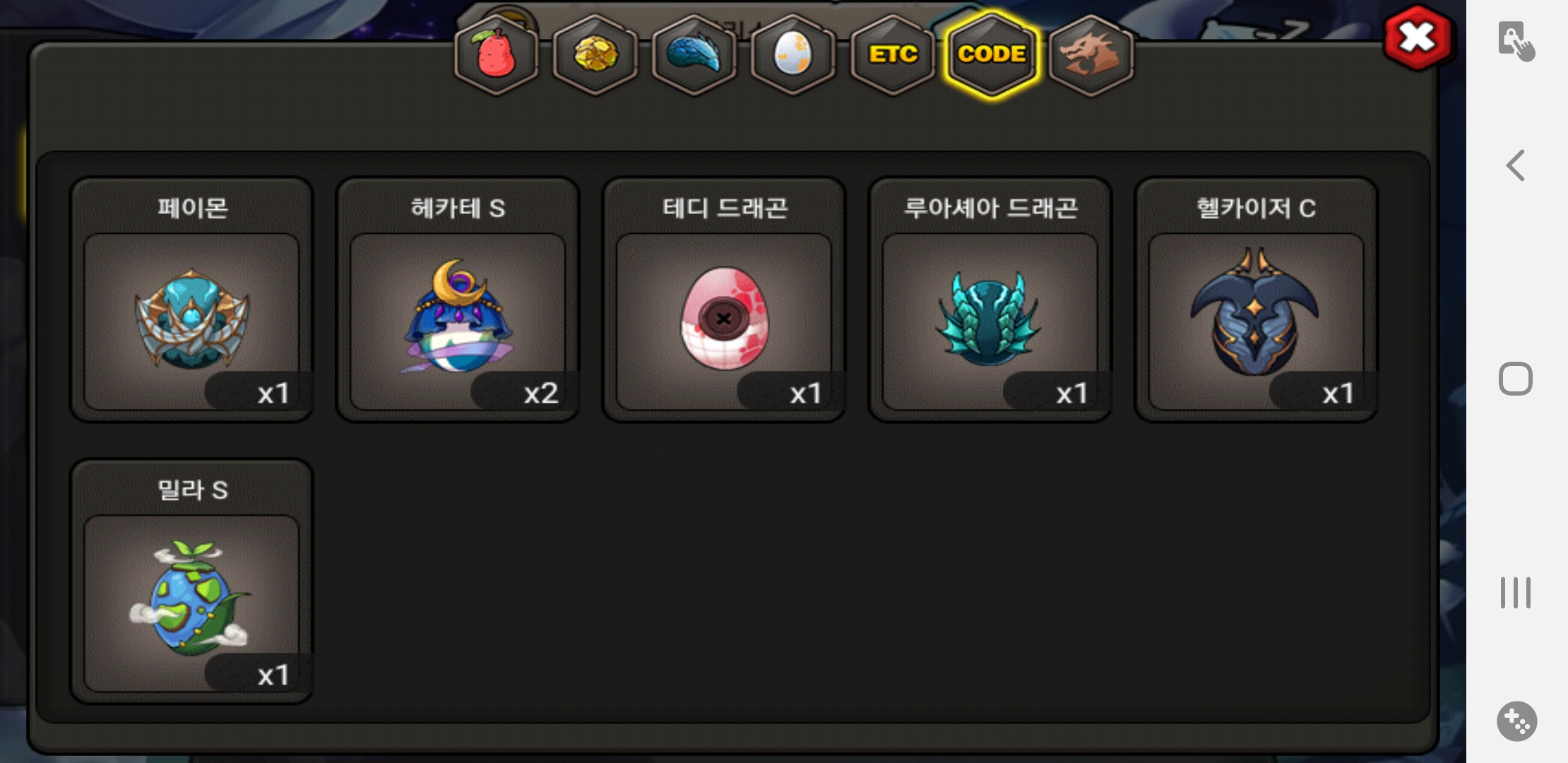Click the 헤카테 S x2 count badge
Image resolution: width=1568 pixels, height=763 pixels.
click(524, 392)
